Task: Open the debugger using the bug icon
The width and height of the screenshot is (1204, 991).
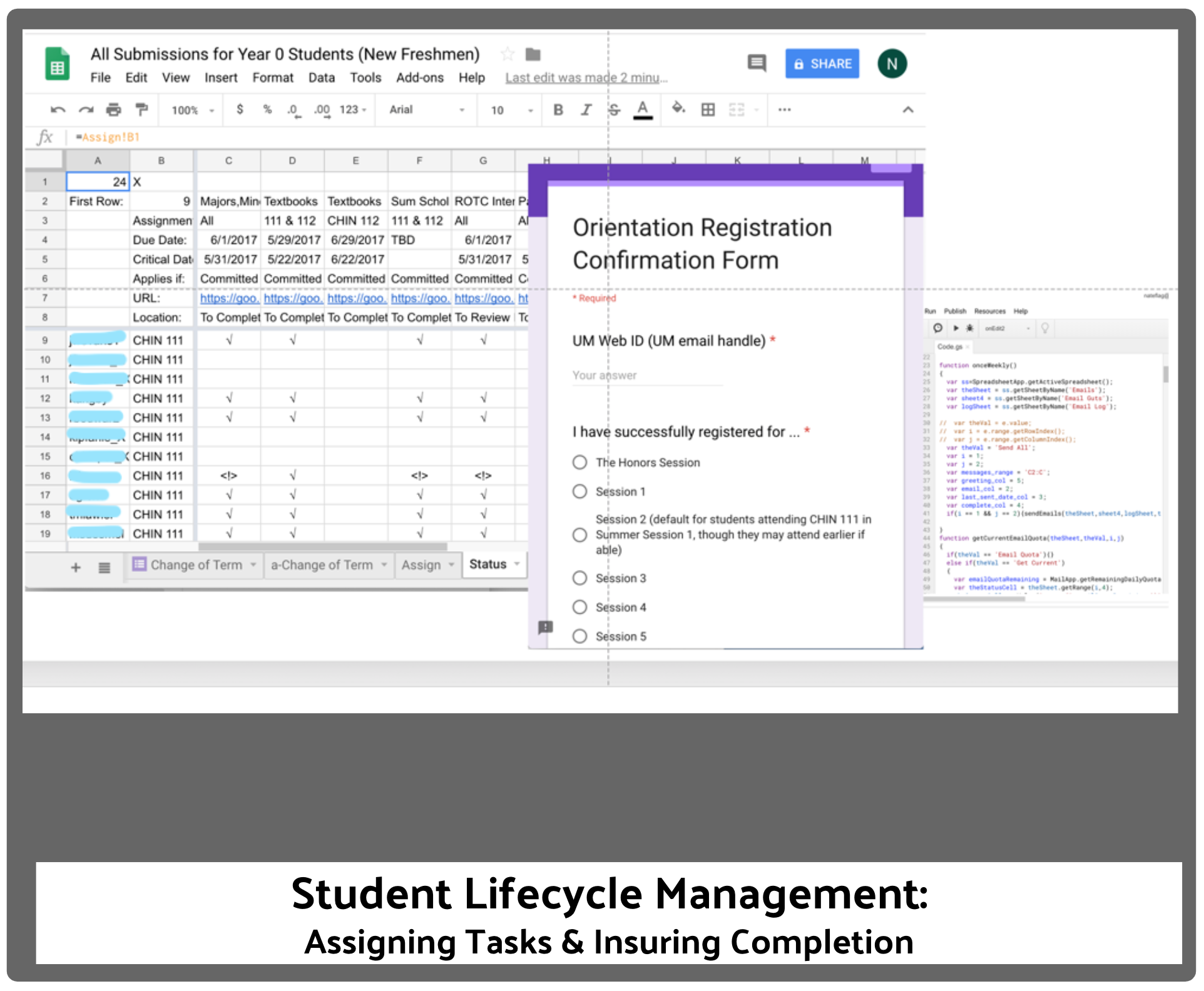Action: tap(970, 328)
